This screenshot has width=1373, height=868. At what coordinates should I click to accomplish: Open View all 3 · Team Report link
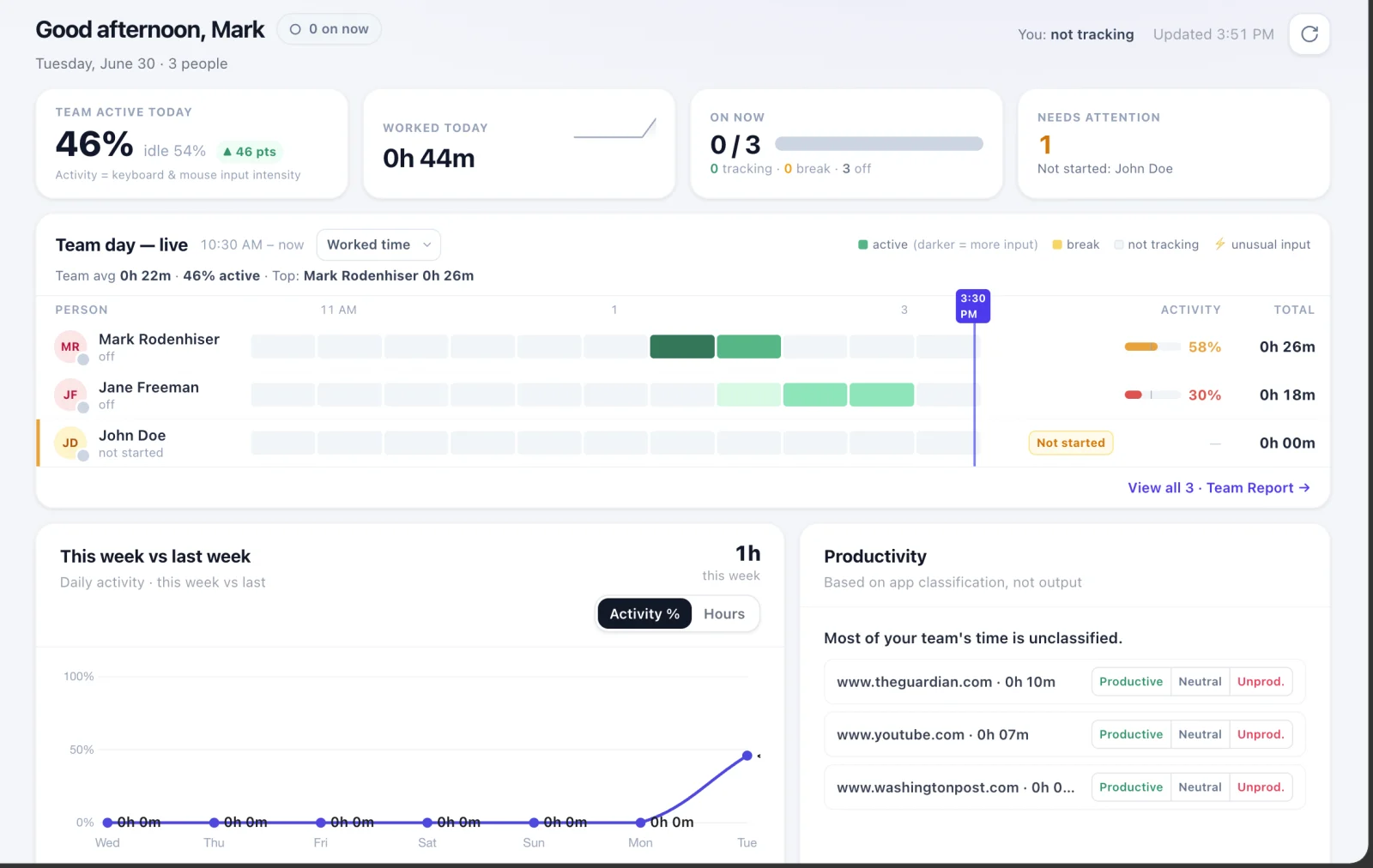[x=1219, y=487]
